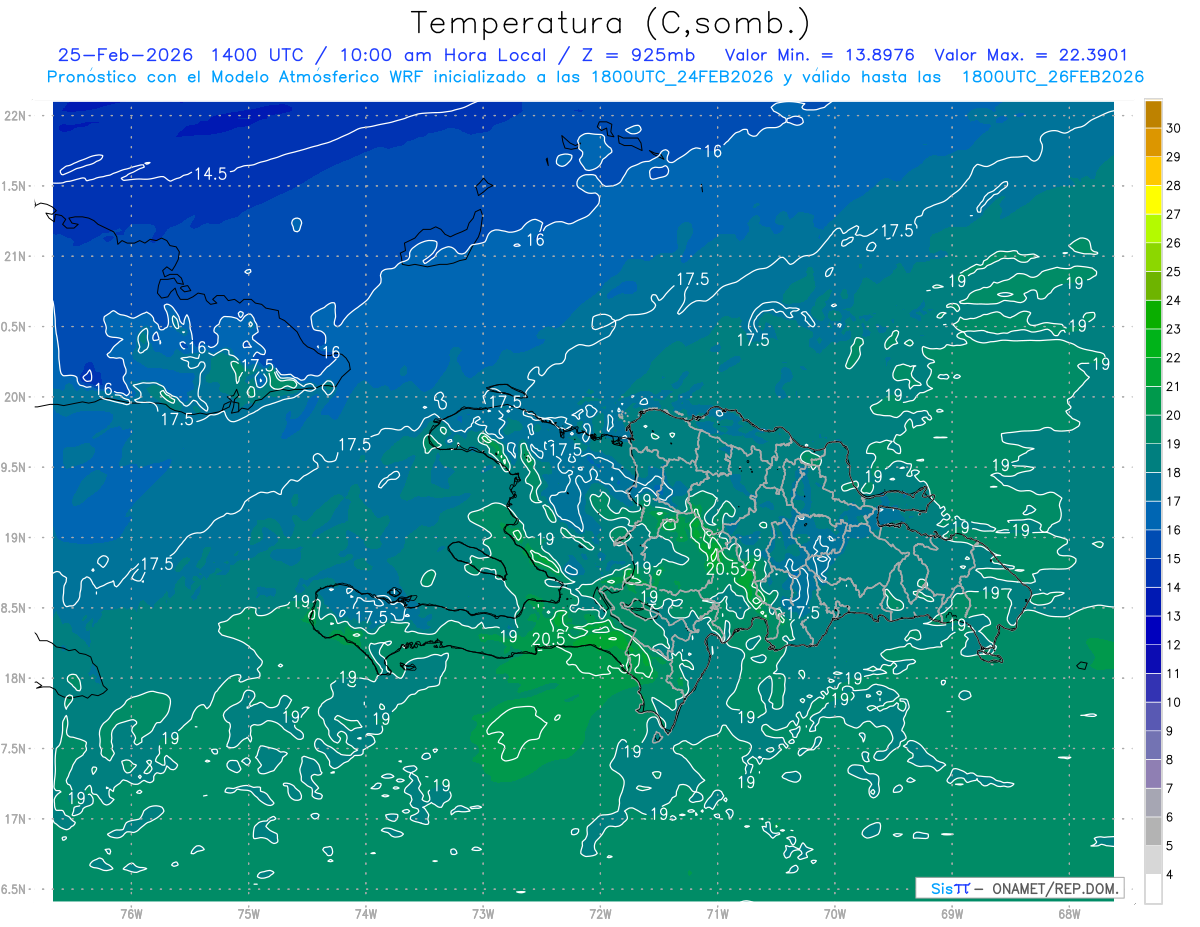The height and width of the screenshot is (927, 1200).
Task: Click the "73W" longitude axis label
Action: click(483, 913)
